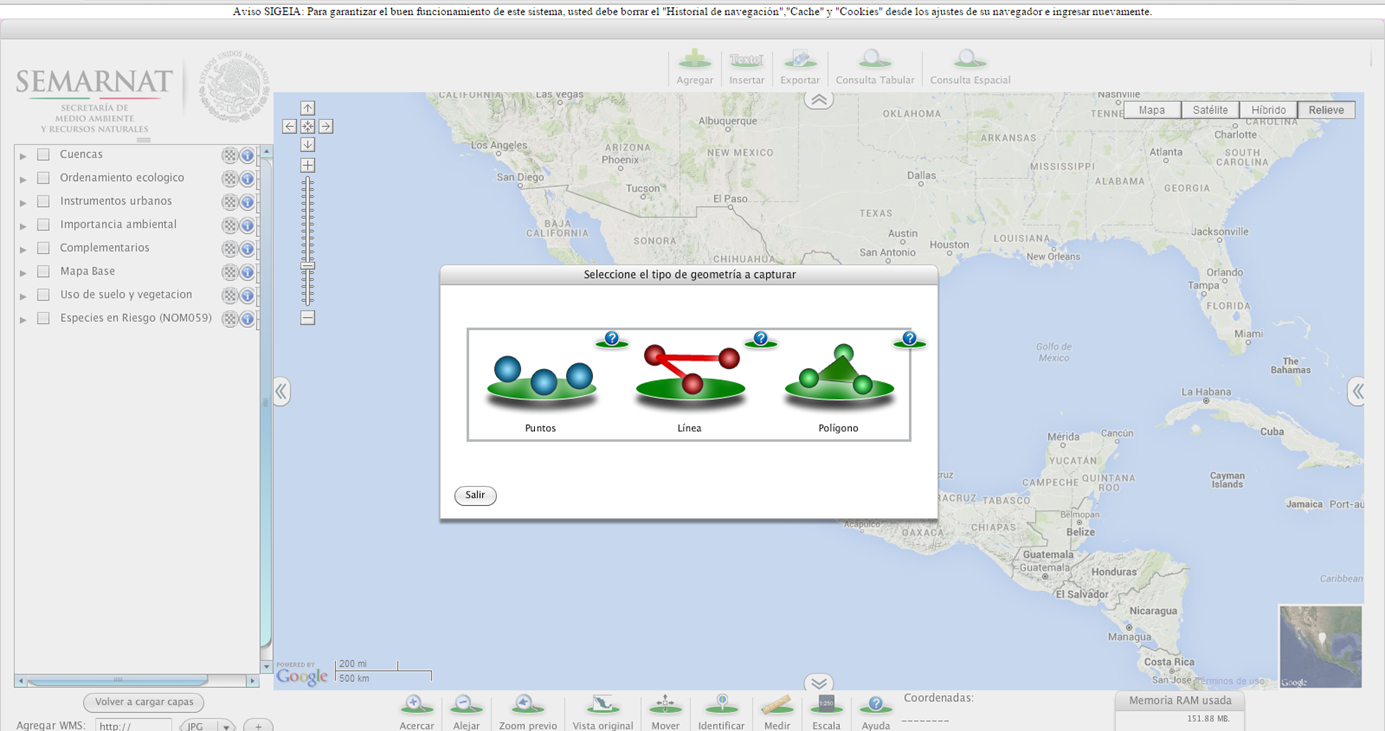Screen dimensions: 1385x731
Task: Click the Acercar zoom-in tool
Action: tap(416, 706)
